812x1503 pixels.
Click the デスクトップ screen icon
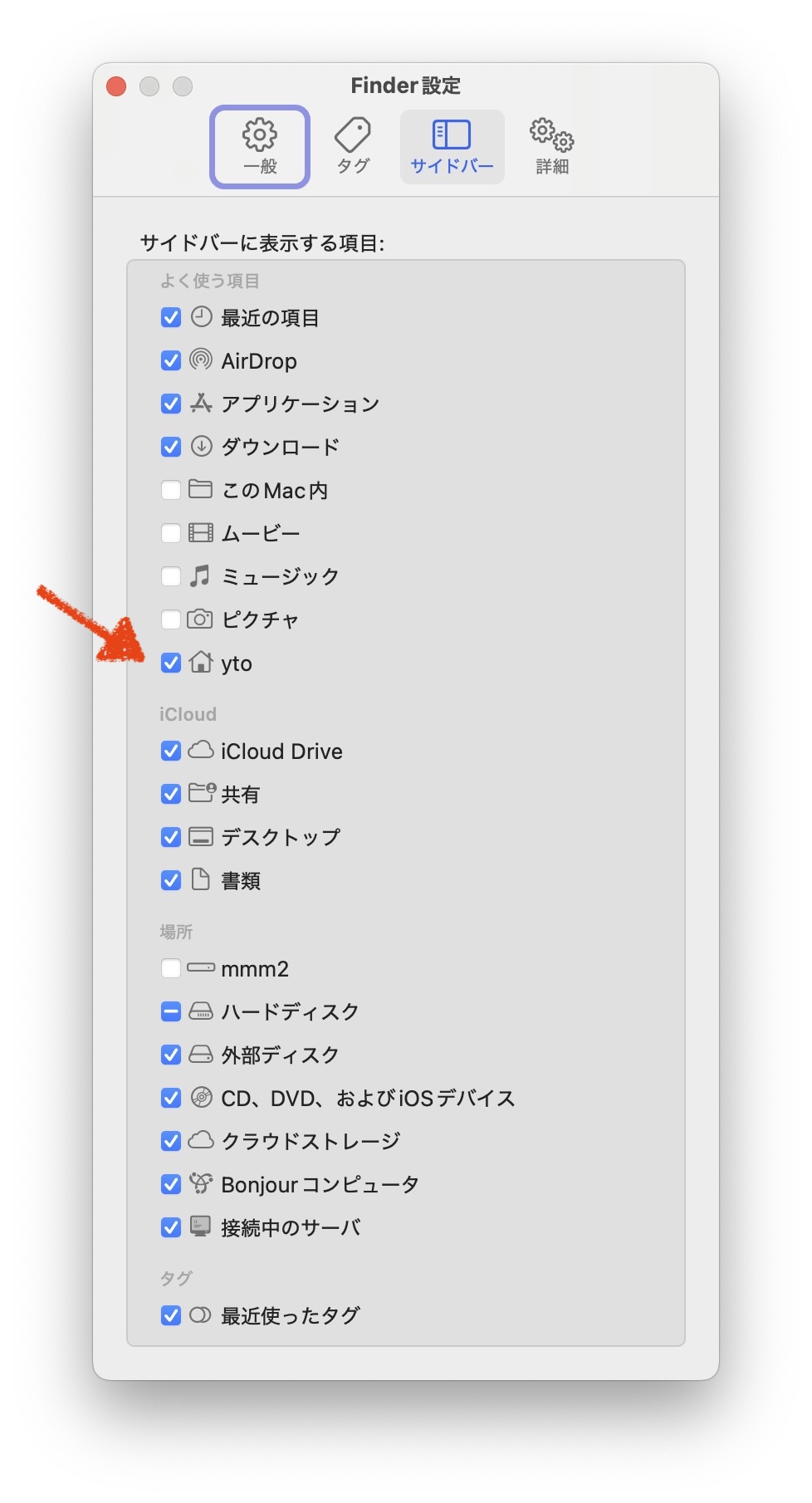click(200, 836)
